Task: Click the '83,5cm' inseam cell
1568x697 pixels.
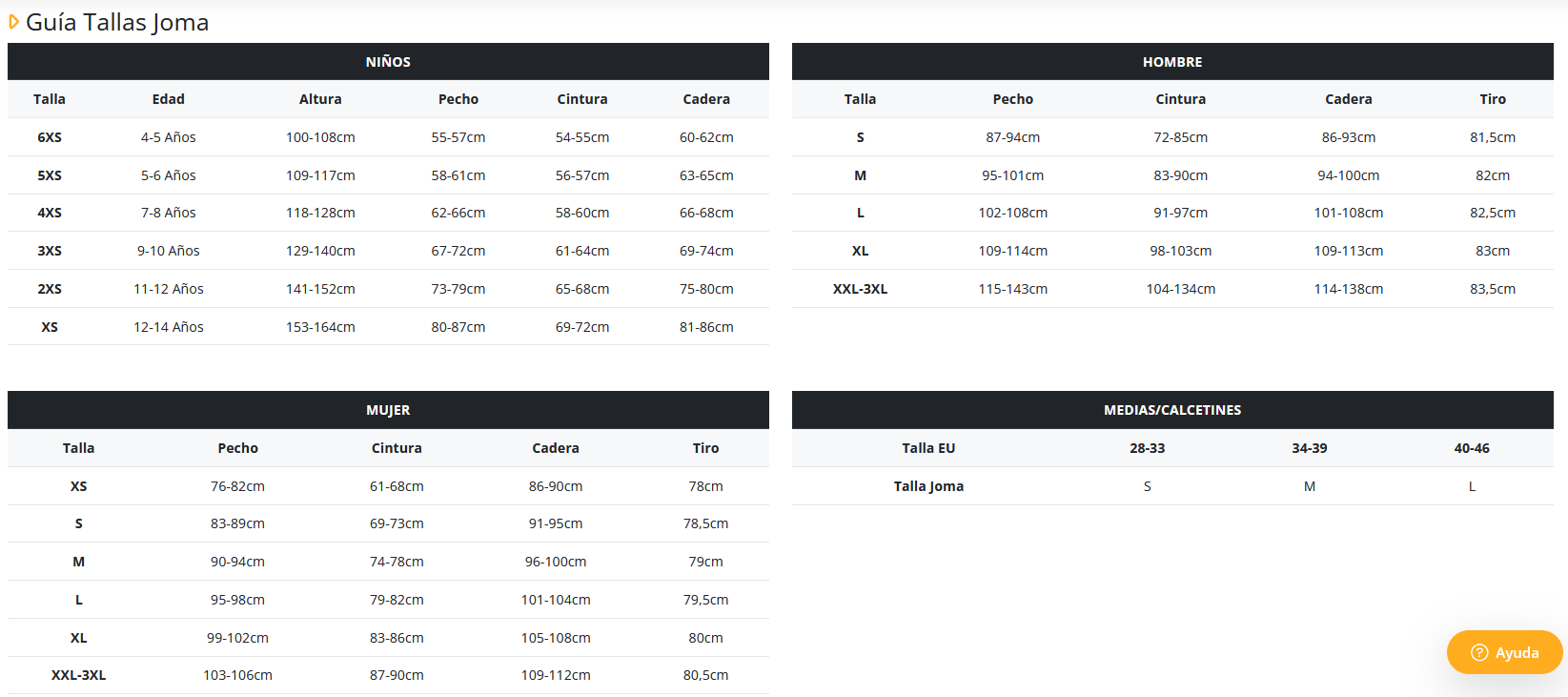Action: pos(1493,289)
